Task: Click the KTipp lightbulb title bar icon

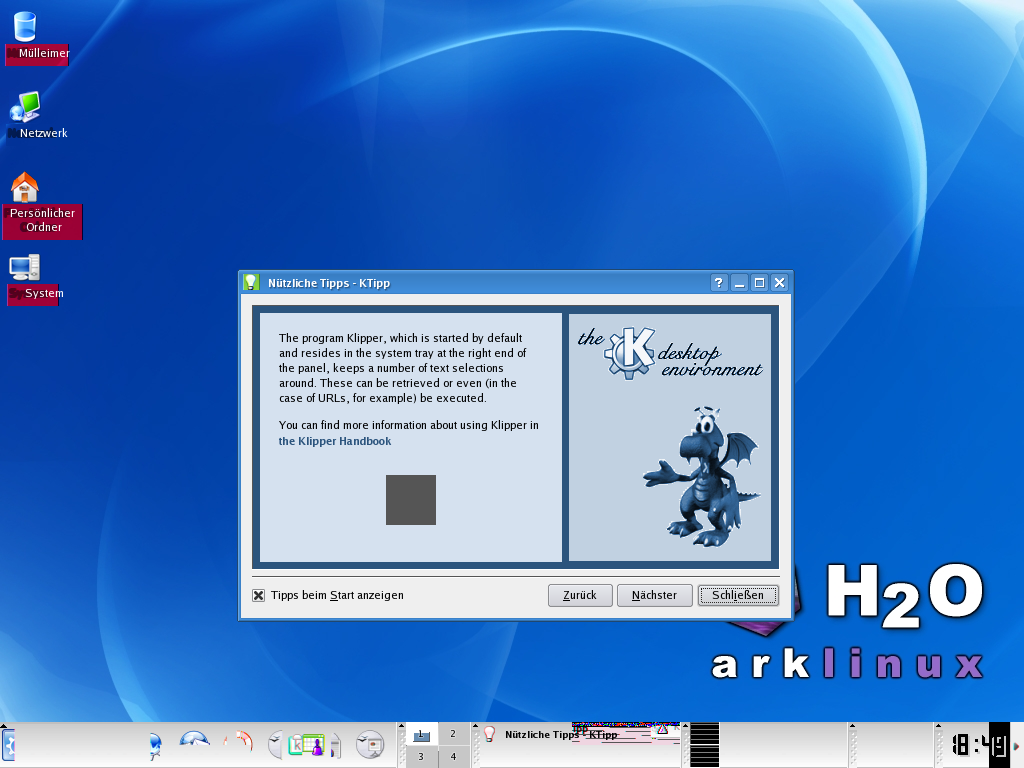Action: click(x=251, y=283)
